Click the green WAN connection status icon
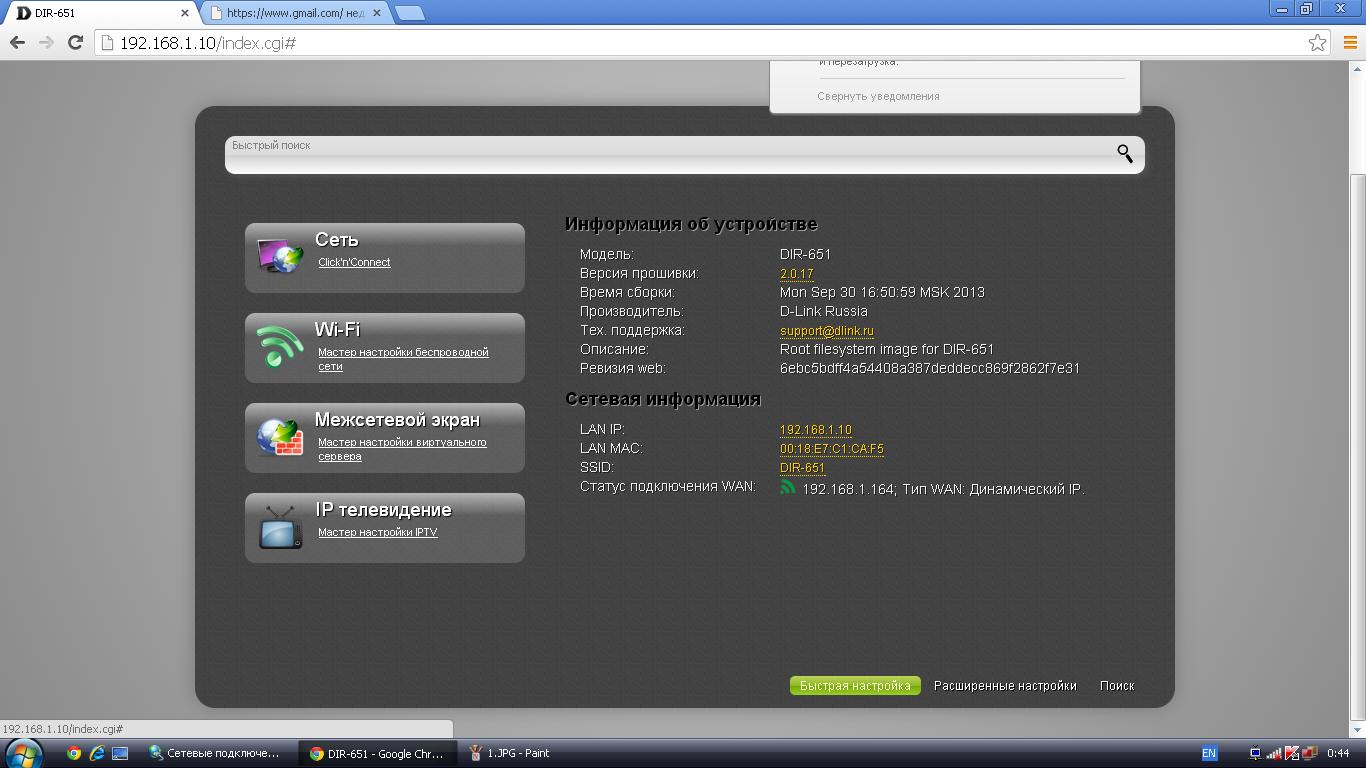Image resolution: width=1366 pixels, height=768 pixels. pos(788,487)
